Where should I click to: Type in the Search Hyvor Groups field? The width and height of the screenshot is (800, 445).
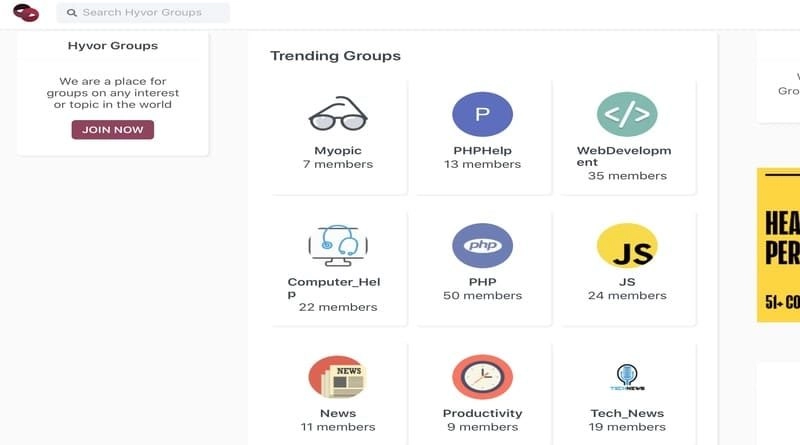pos(150,13)
